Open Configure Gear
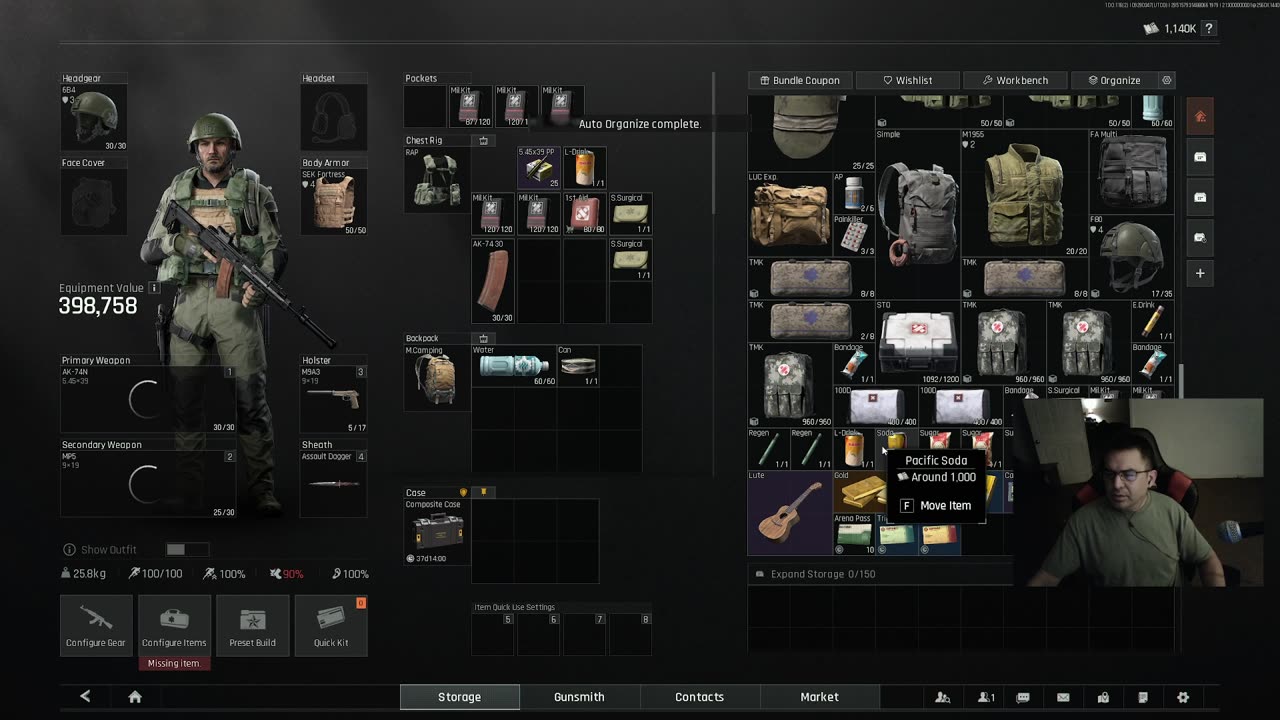The width and height of the screenshot is (1280, 720). 96,625
